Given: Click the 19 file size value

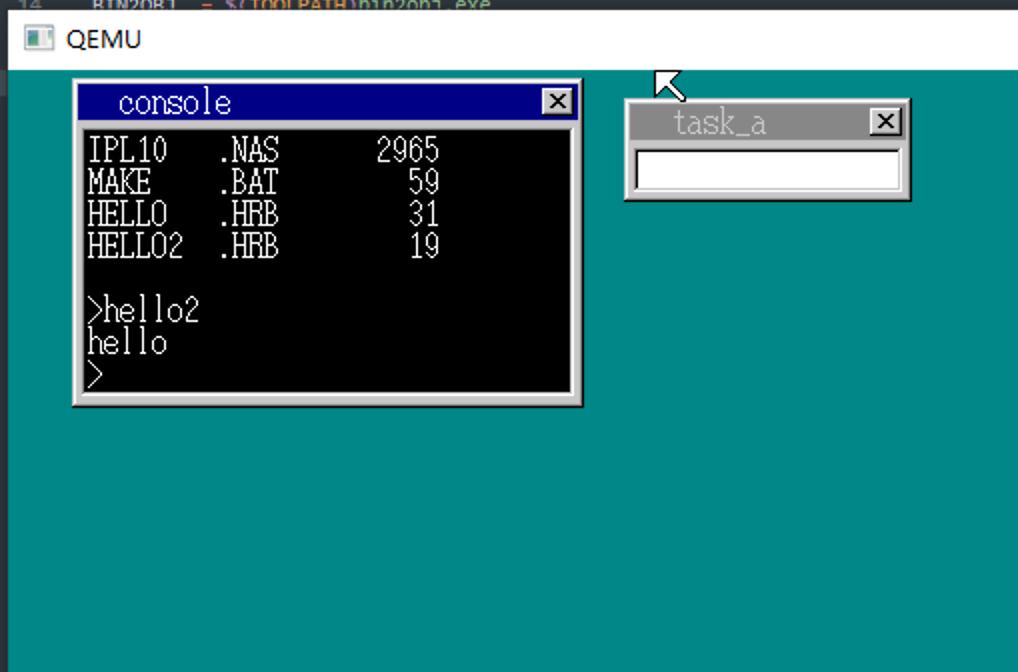Looking at the screenshot, I should (x=424, y=246).
